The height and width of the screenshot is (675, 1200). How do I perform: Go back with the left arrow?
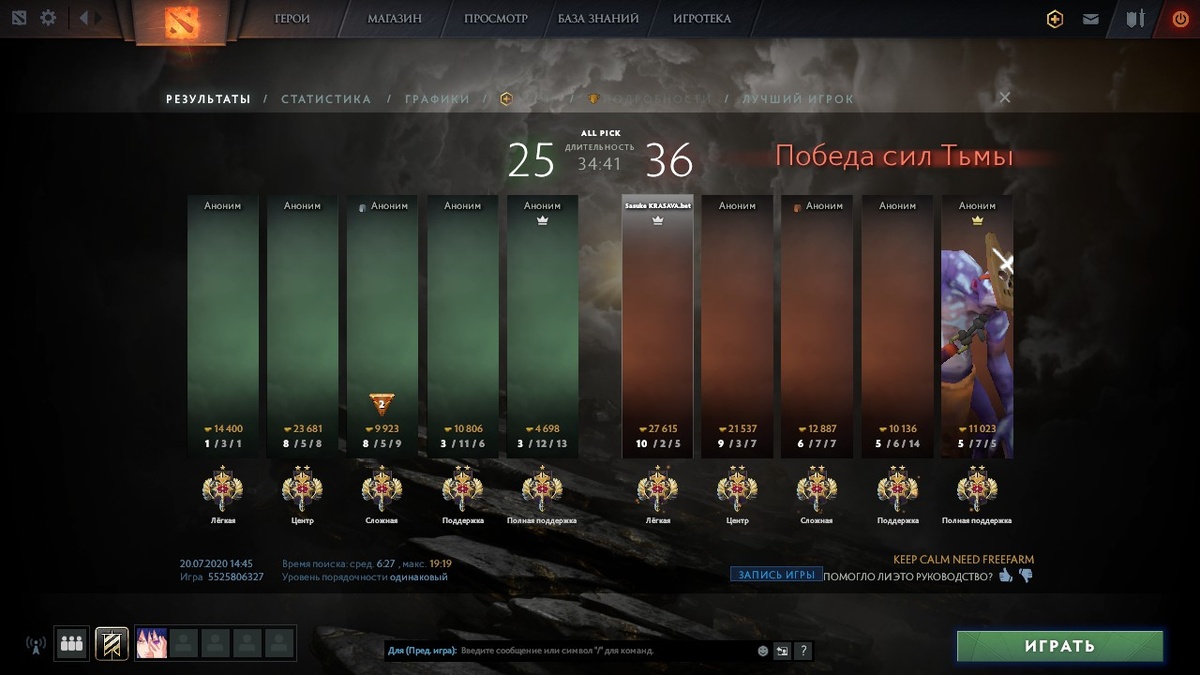(84, 18)
